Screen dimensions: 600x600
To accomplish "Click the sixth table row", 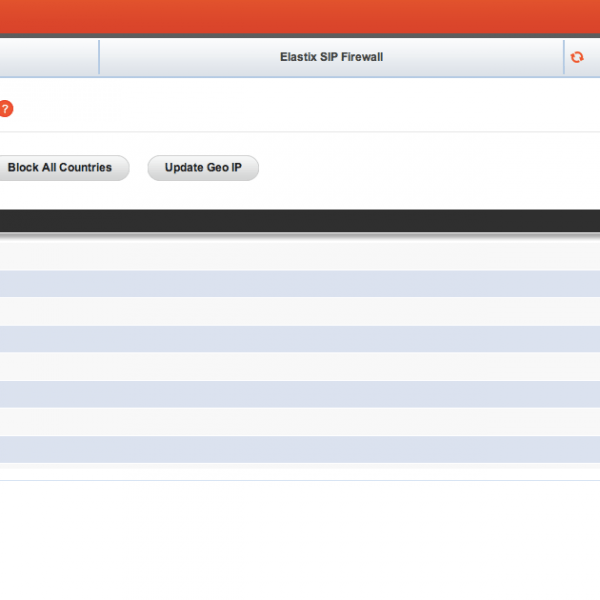I will [x=300, y=394].
